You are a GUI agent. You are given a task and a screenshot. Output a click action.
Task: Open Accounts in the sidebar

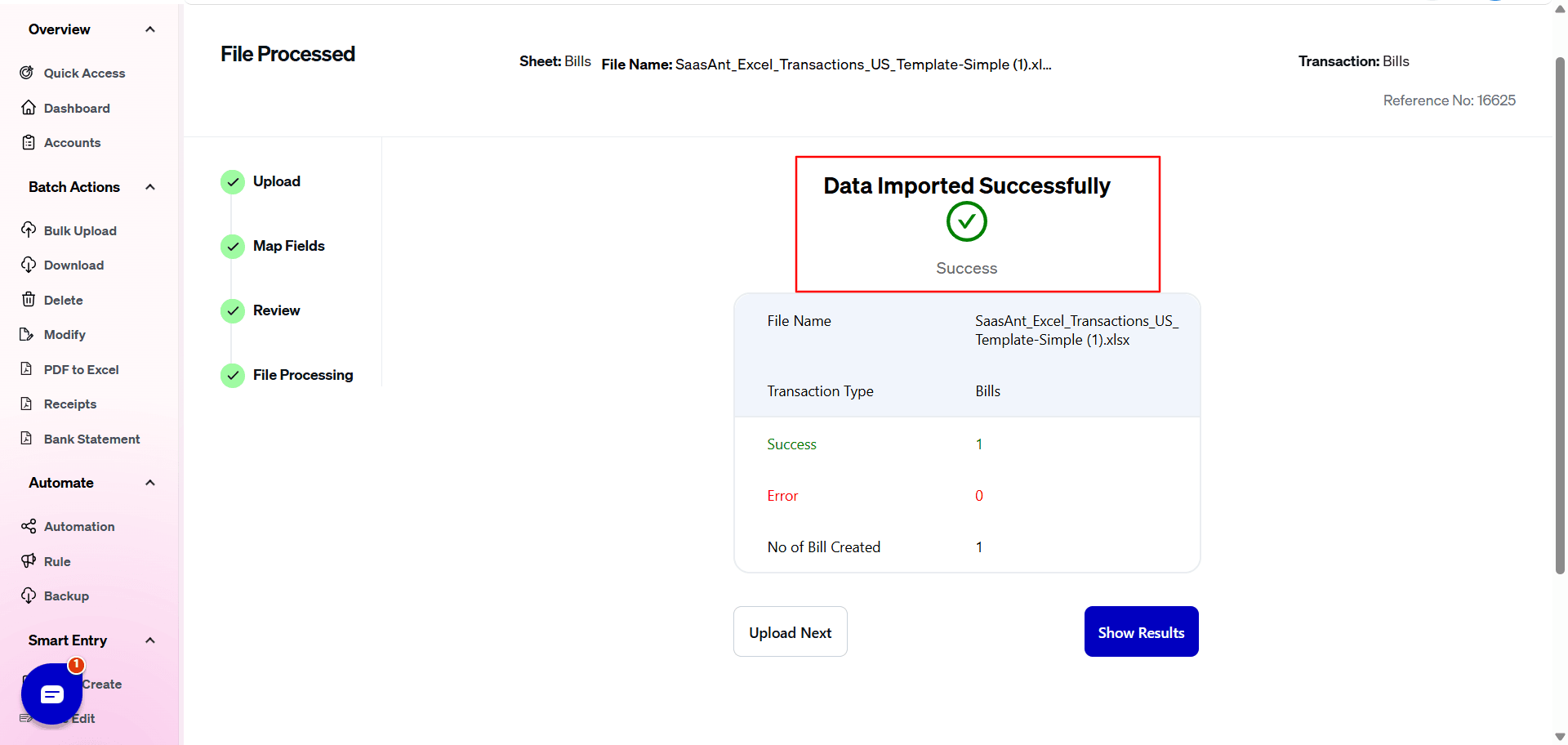[x=72, y=142]
